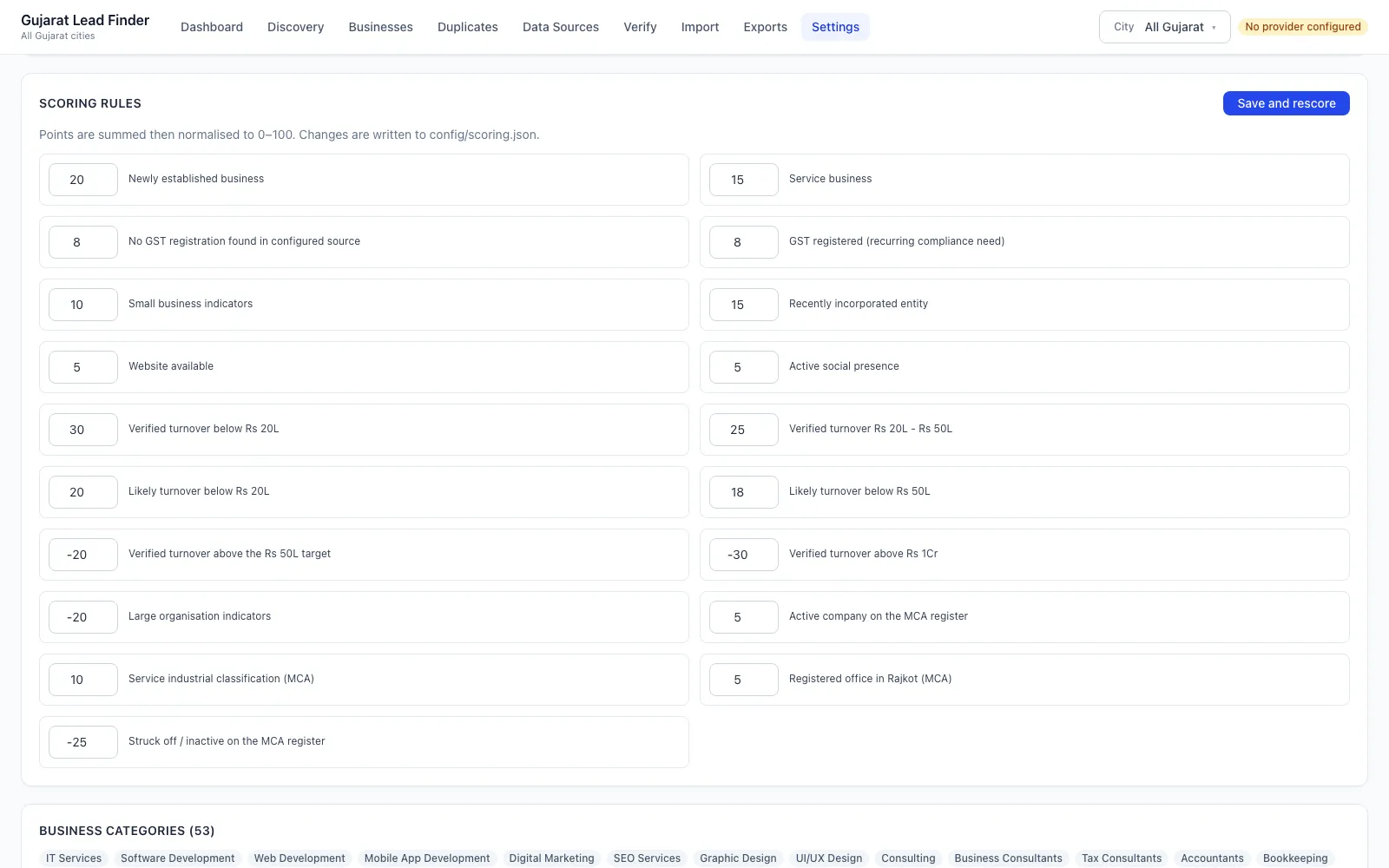Select the IT Services category chip
This screenshot has width=1389, height=868.
[x=74, y=858]
